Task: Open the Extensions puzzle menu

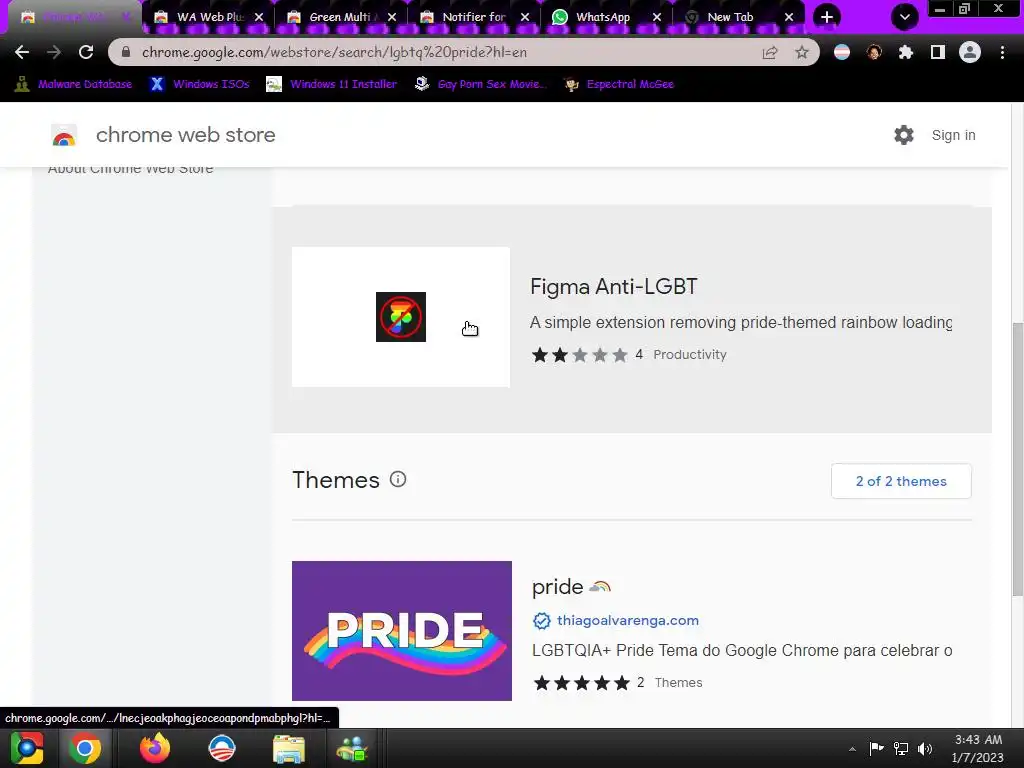Action: [x=906, y=52]
